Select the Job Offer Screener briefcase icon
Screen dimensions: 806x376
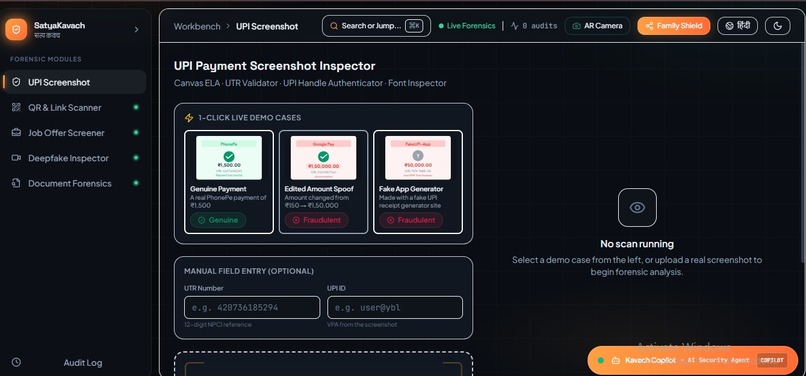click(16, 133)
